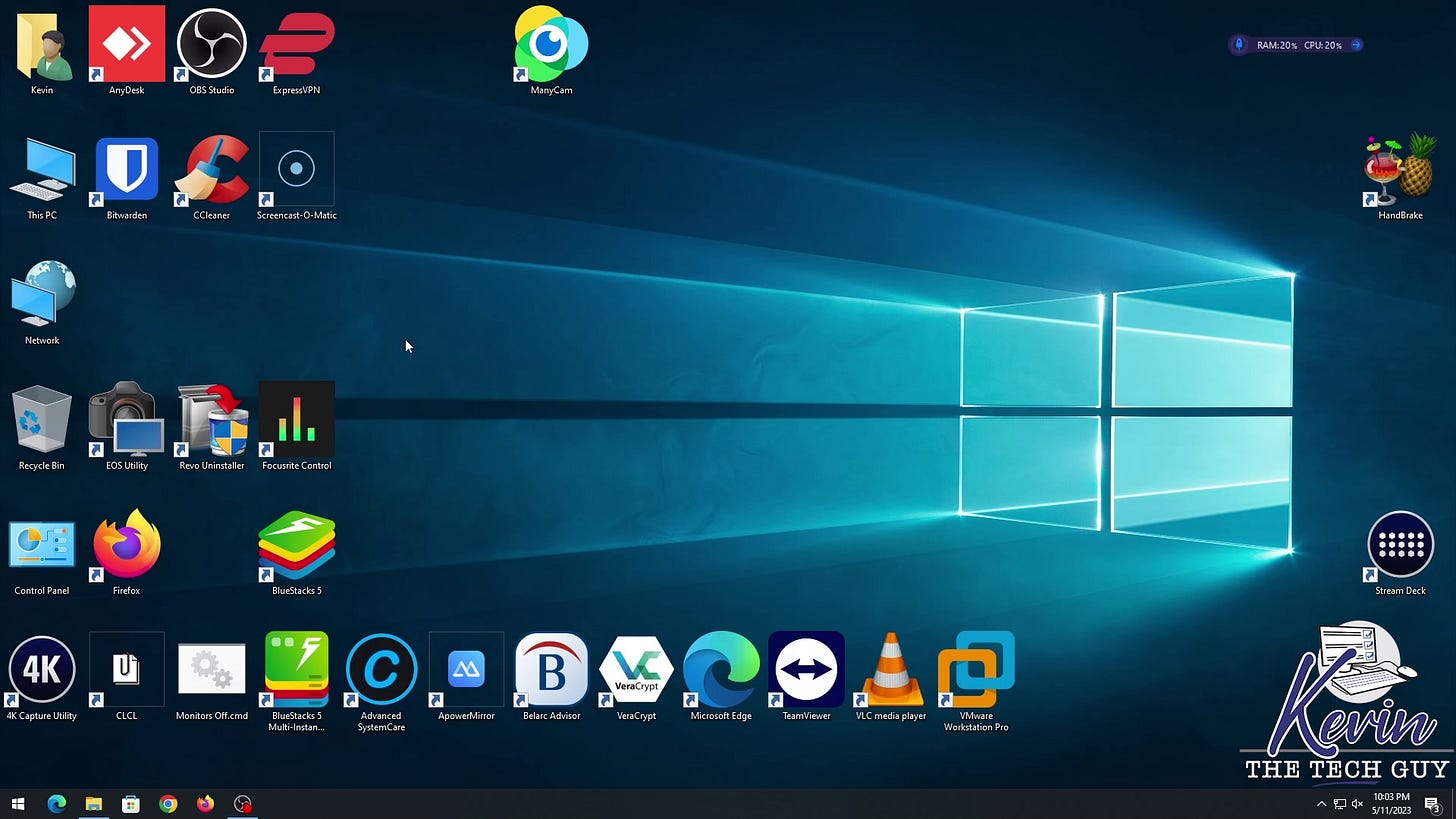Click the VeraCrypt shortcut
1456x819 pixels.
point(636,677)
